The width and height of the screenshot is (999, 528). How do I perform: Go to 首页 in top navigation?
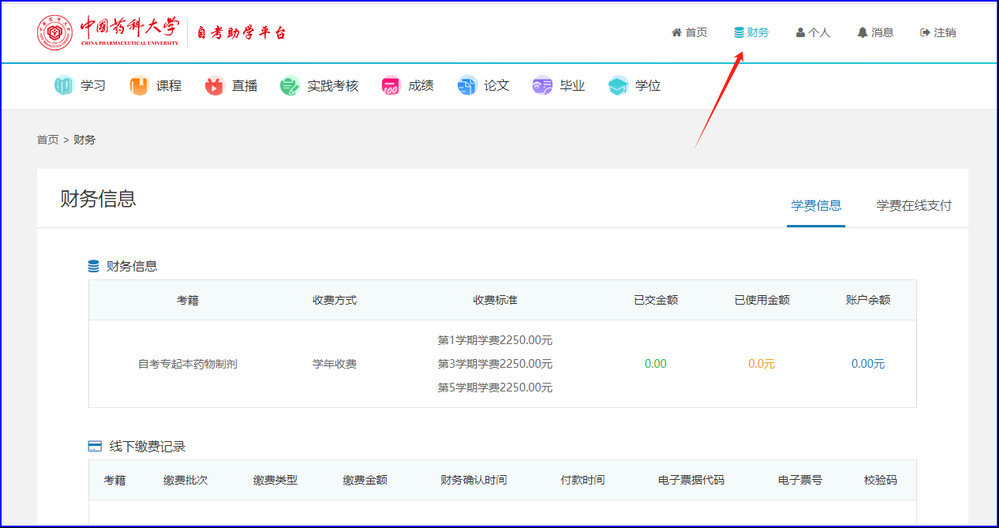point(689,32)
